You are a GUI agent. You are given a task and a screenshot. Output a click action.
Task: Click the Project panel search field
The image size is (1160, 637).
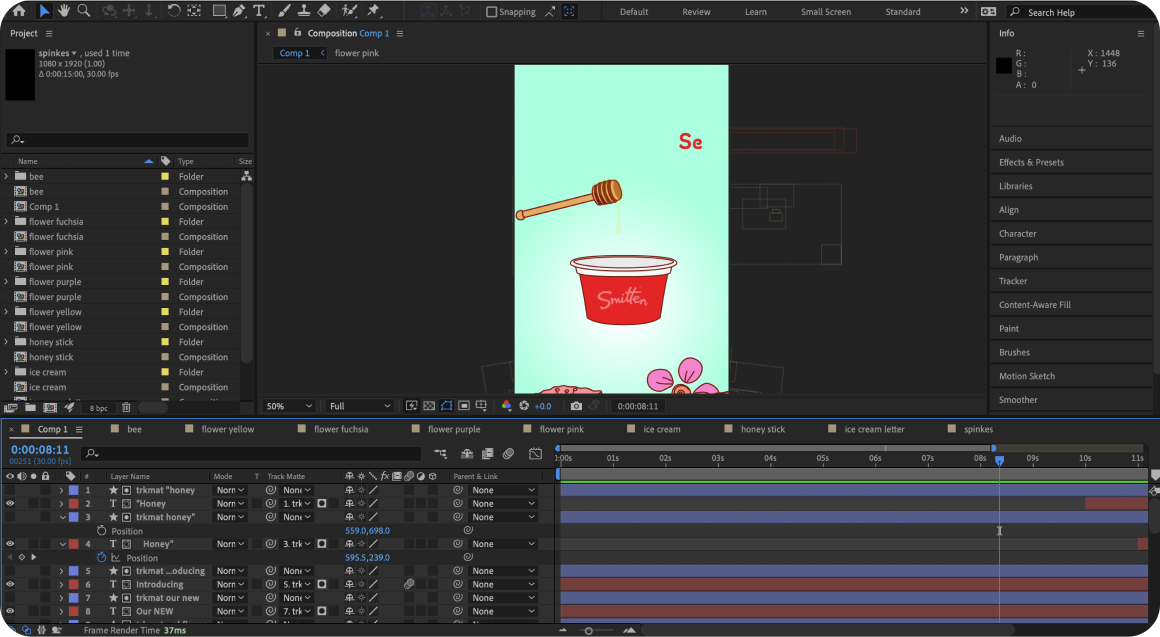point(127,140)
